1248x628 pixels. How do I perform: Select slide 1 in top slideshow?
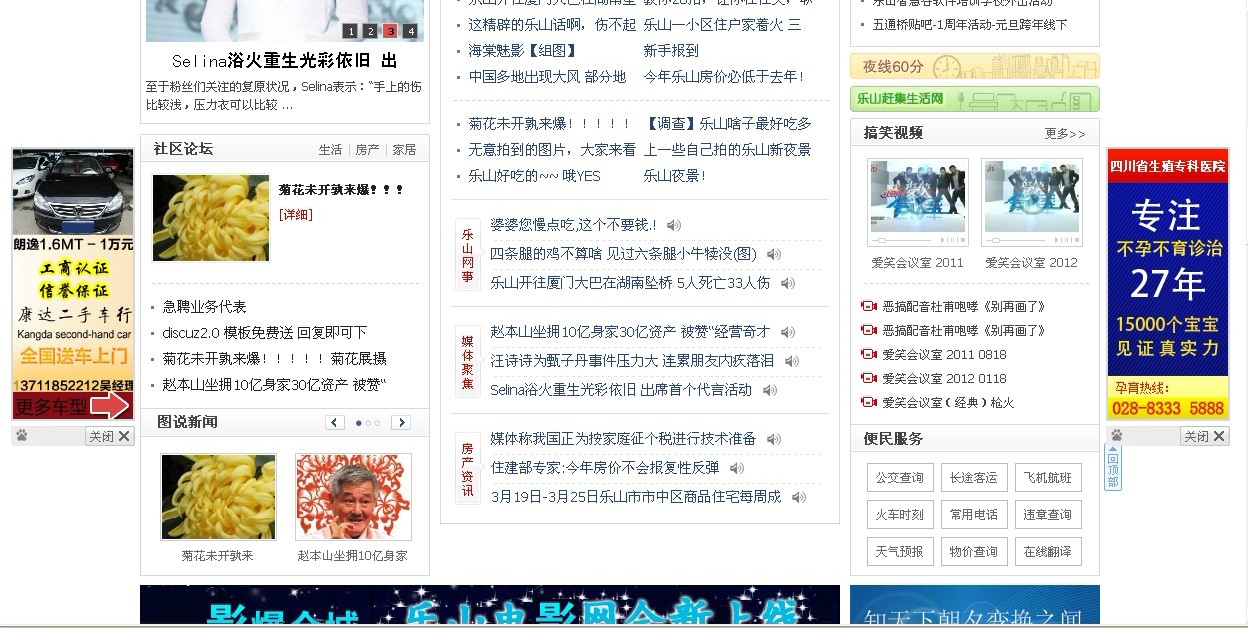351,31
